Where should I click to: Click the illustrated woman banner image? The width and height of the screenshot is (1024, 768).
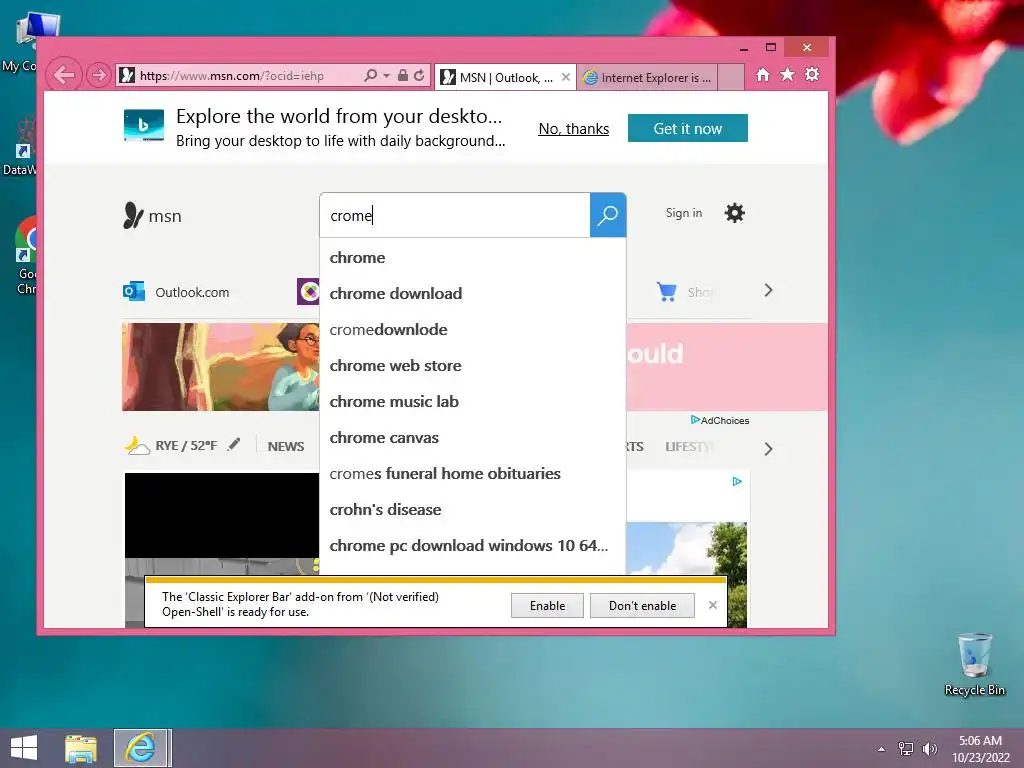(x=221, y=366)
